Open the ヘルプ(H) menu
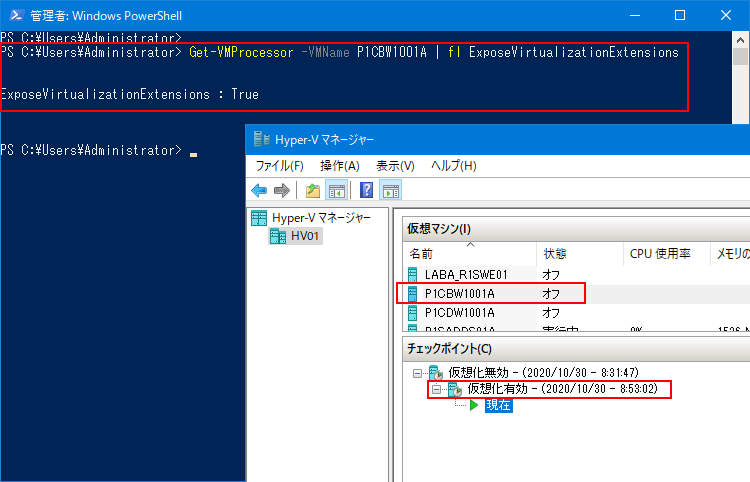Viewport: 750px width, 482px height. click(x=453, y=166)
